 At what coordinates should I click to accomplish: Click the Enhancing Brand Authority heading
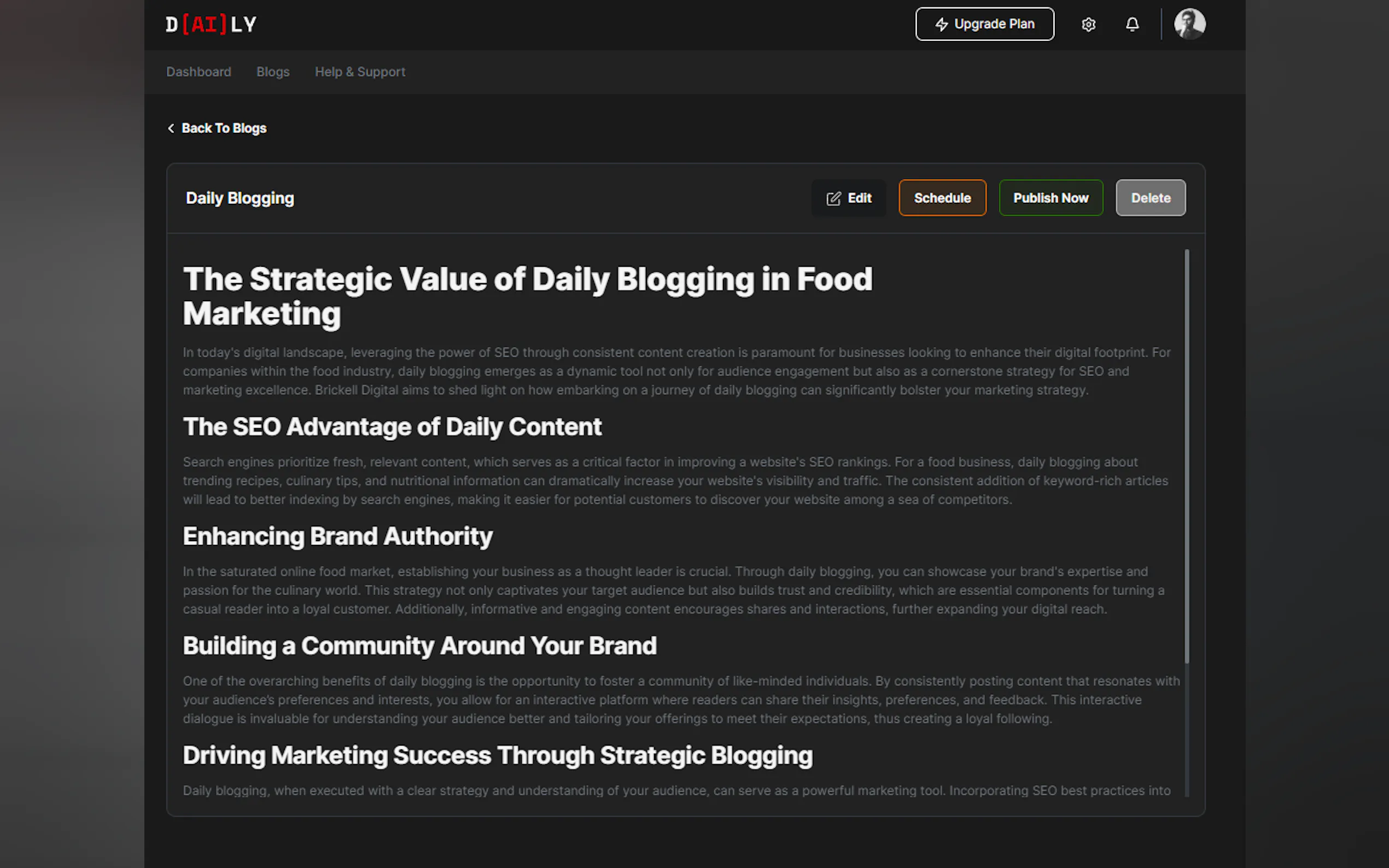[337, 536]
